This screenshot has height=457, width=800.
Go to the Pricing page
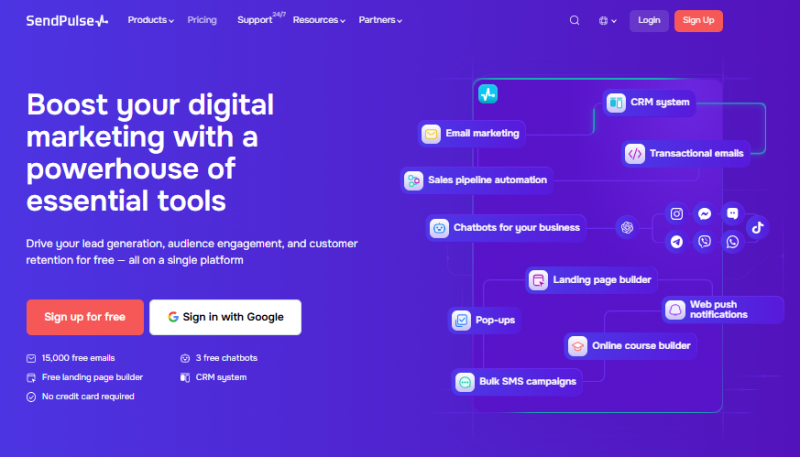coord(202,20)
